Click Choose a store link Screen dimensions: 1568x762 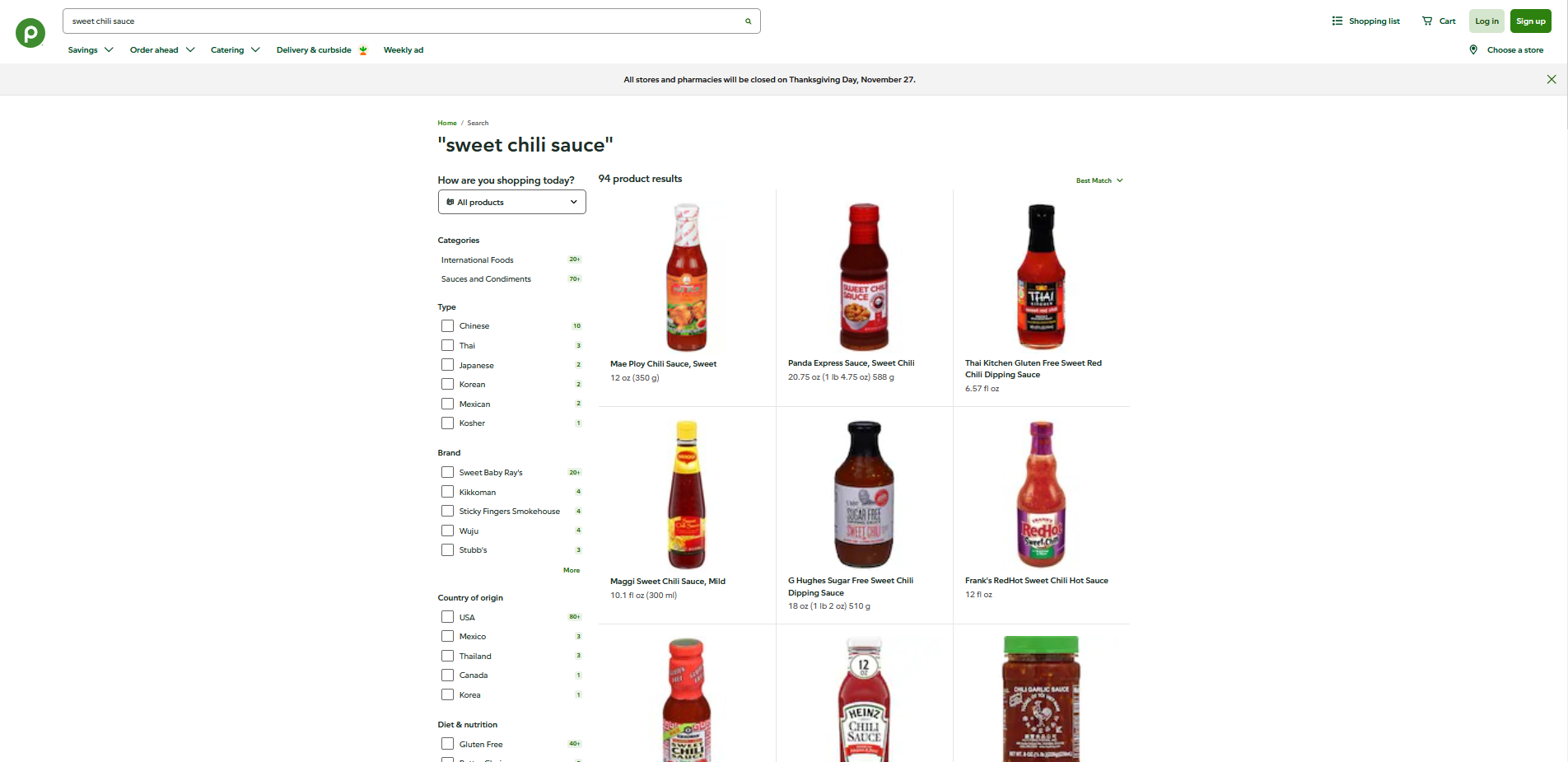click(x=1515, y=50)
